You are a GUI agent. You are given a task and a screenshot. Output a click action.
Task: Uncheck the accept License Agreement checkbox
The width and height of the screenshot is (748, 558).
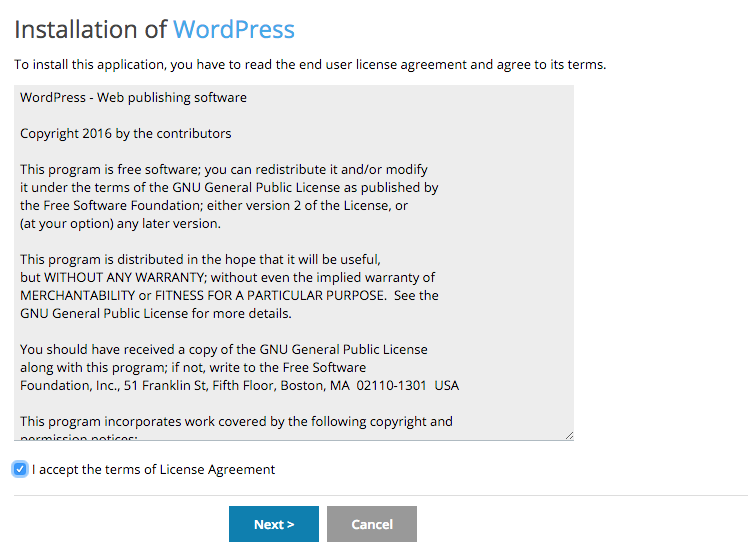click(x=20, y=469)
